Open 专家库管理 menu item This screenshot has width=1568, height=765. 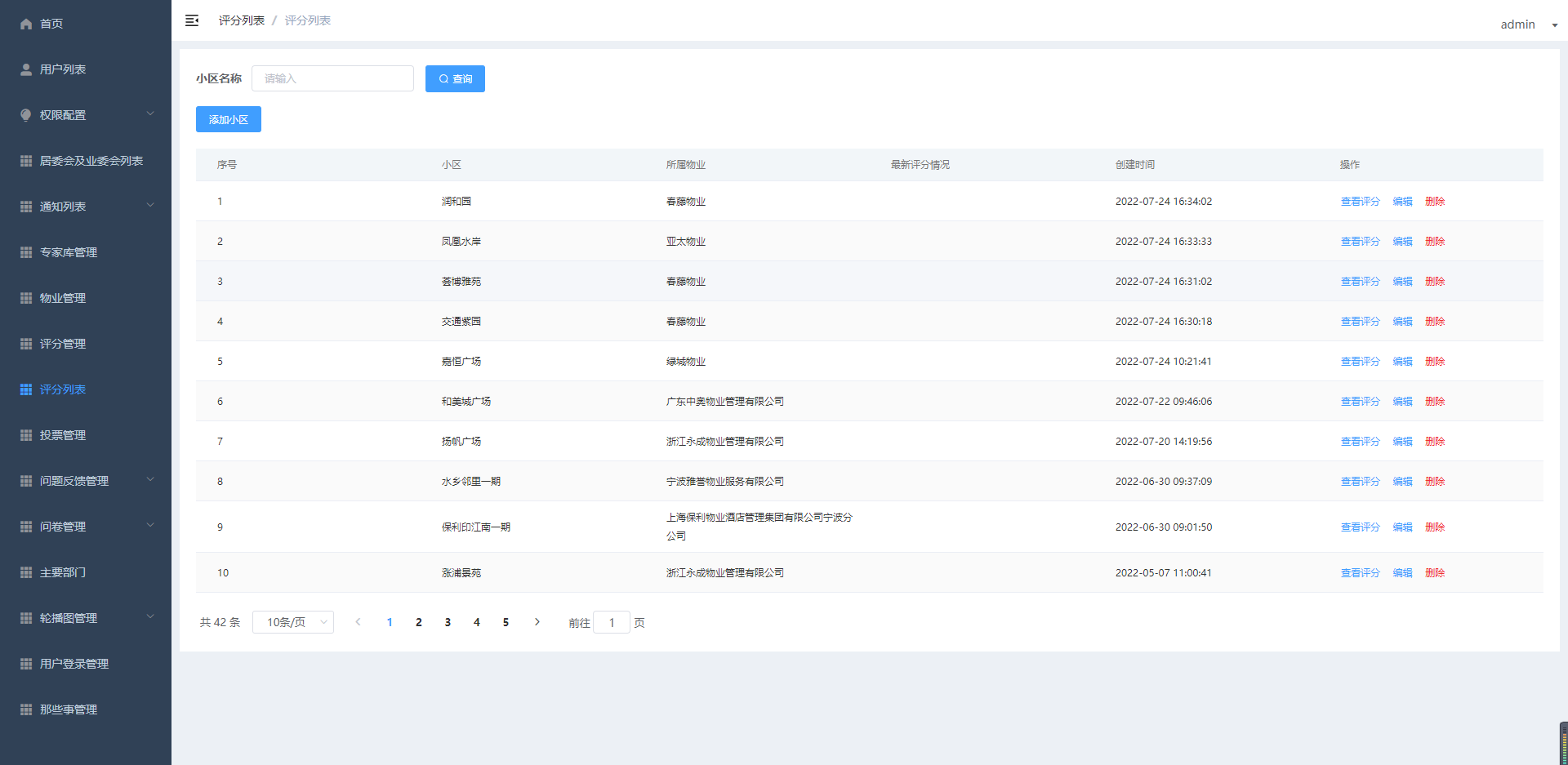pyautogui.click(x=69, y=252)
